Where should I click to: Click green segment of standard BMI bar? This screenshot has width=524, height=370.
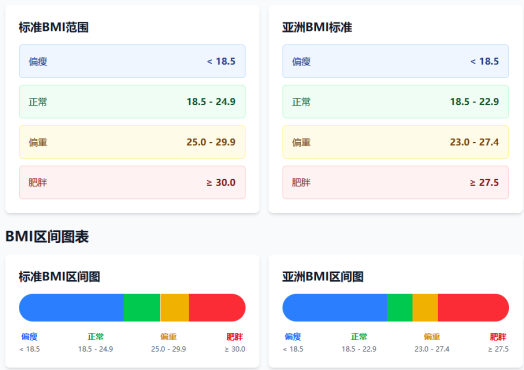point(142,308)
